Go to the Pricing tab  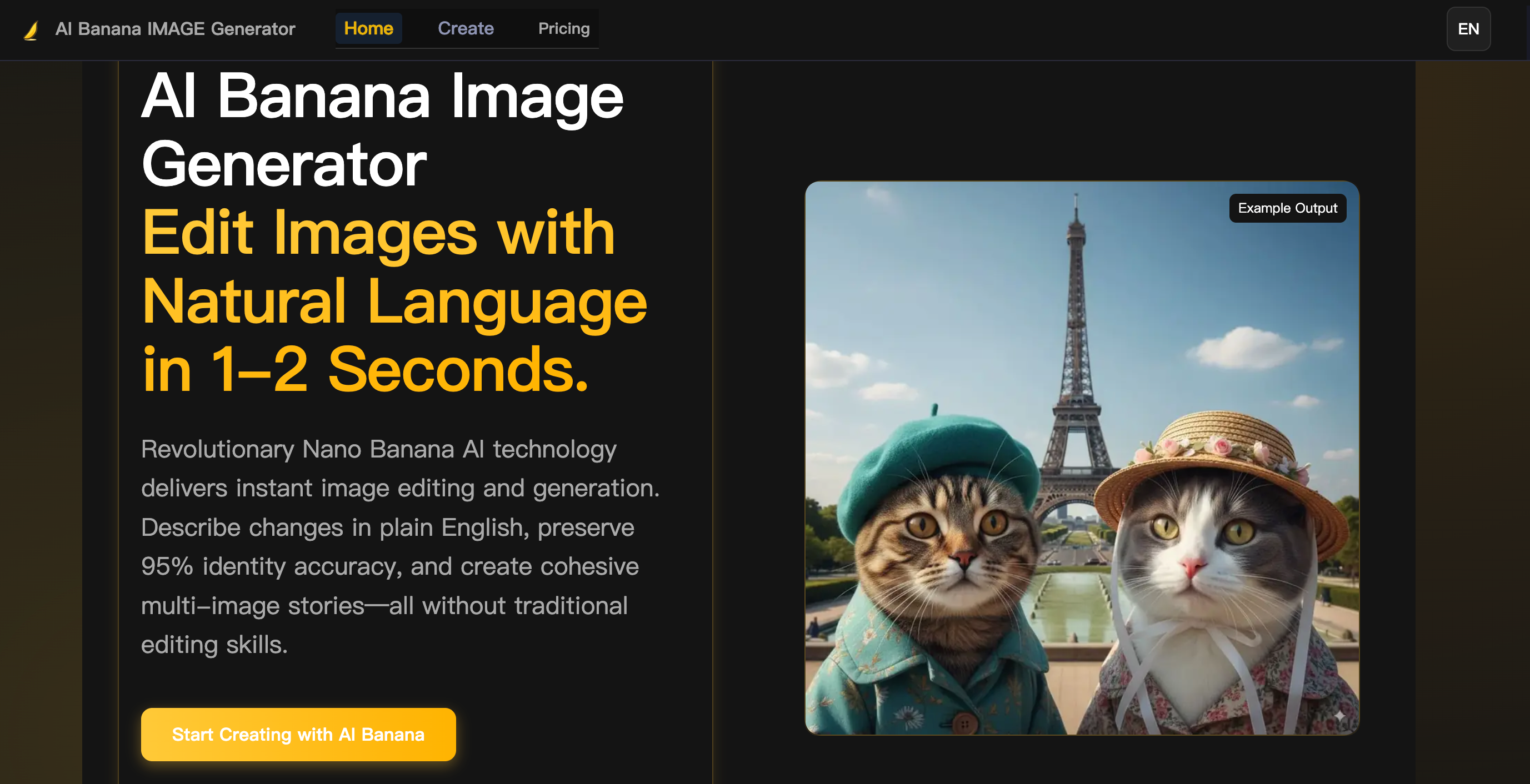(x=564, y=28)
